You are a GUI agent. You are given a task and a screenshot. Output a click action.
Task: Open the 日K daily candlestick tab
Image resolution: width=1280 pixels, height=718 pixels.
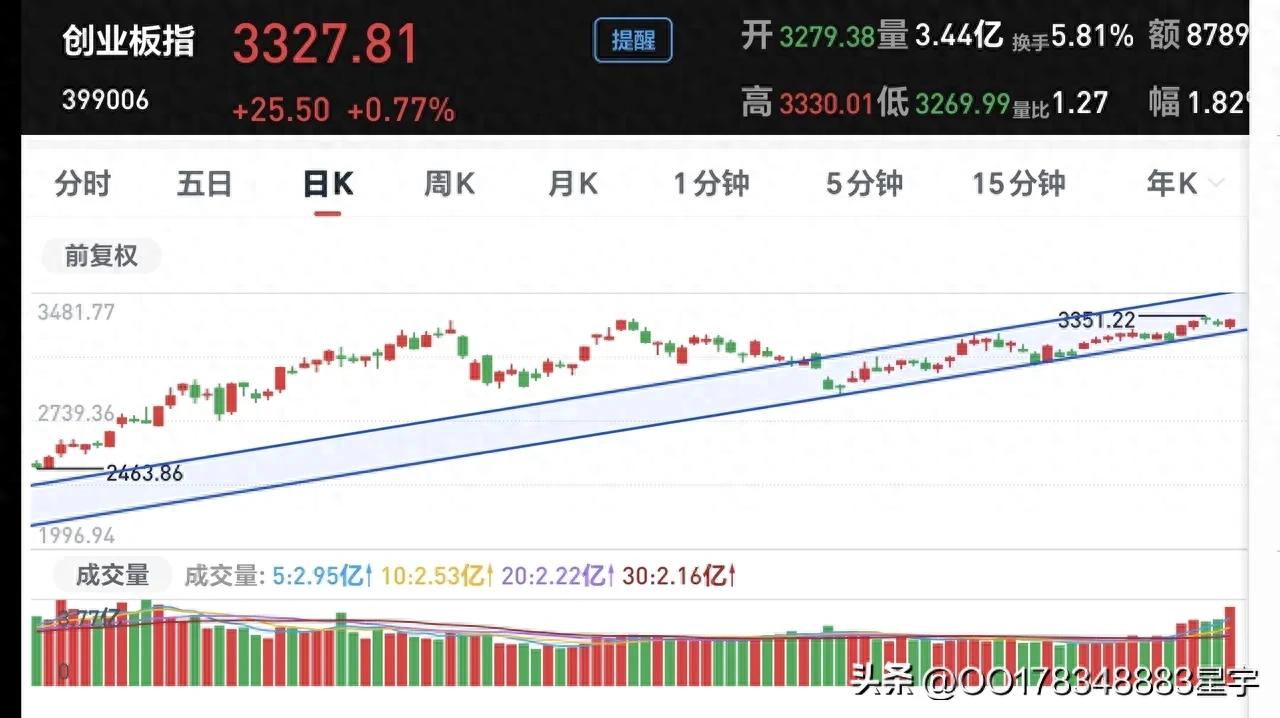[x=329, y=184]
